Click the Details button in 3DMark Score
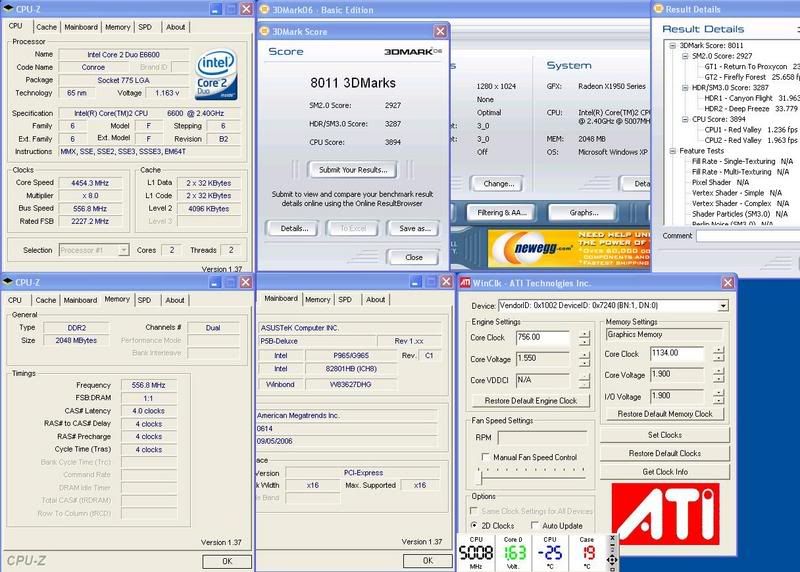Viewport: 800px width, 572px height. (x=294, y=229)
